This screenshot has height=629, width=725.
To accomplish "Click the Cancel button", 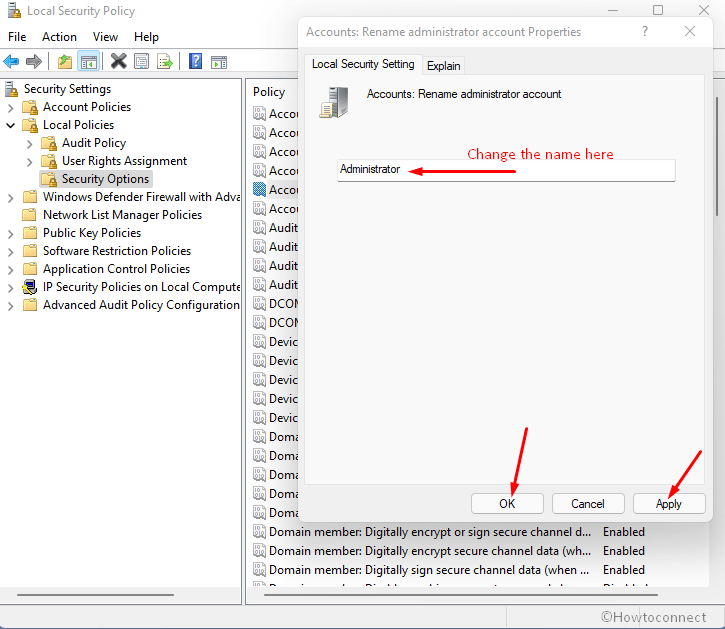I will tap(588, 503).
